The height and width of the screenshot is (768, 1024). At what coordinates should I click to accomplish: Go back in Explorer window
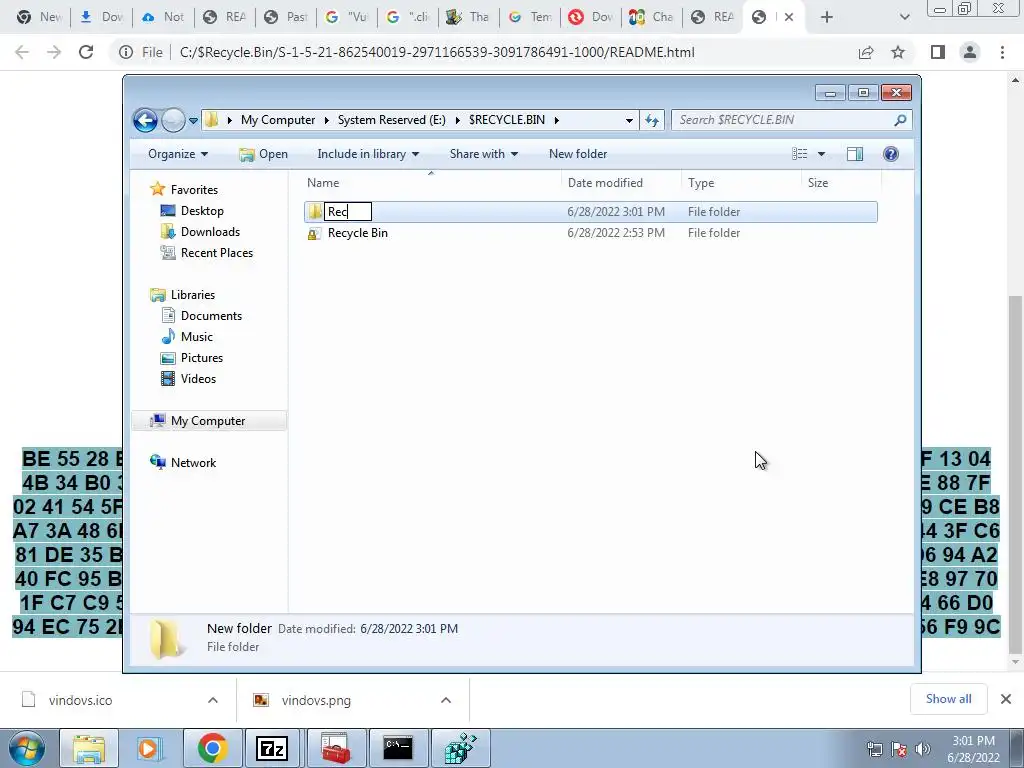tap(145, 120)
